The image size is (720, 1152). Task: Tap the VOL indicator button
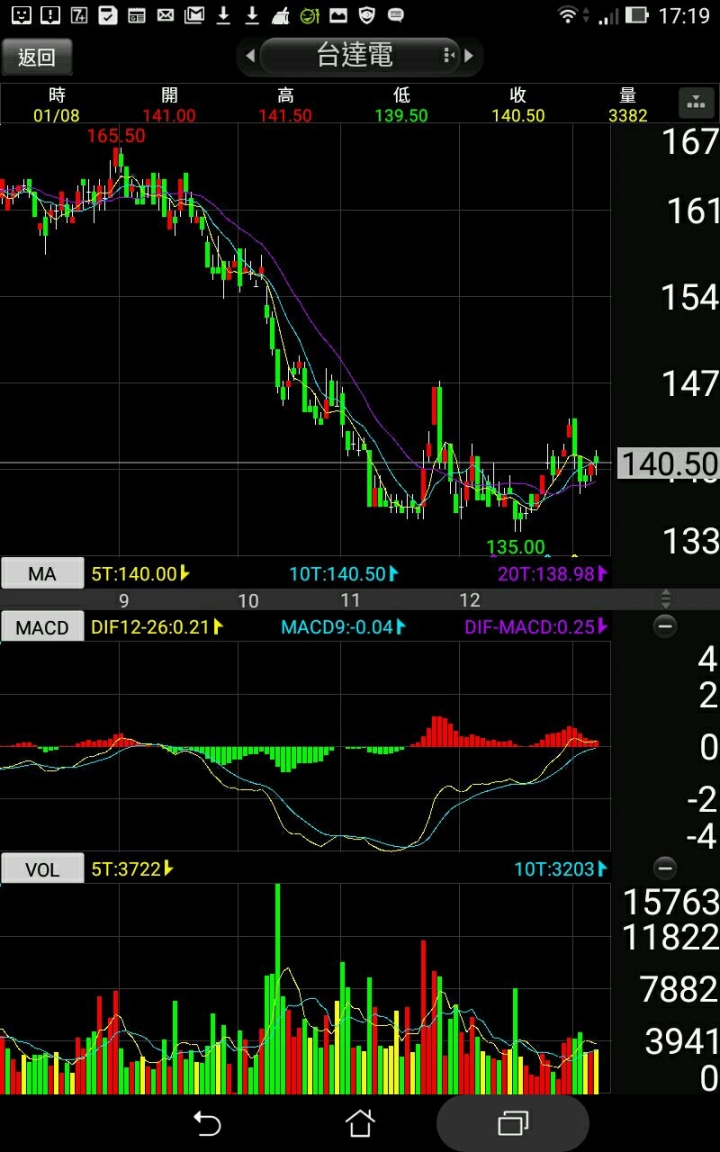[42, 870]
